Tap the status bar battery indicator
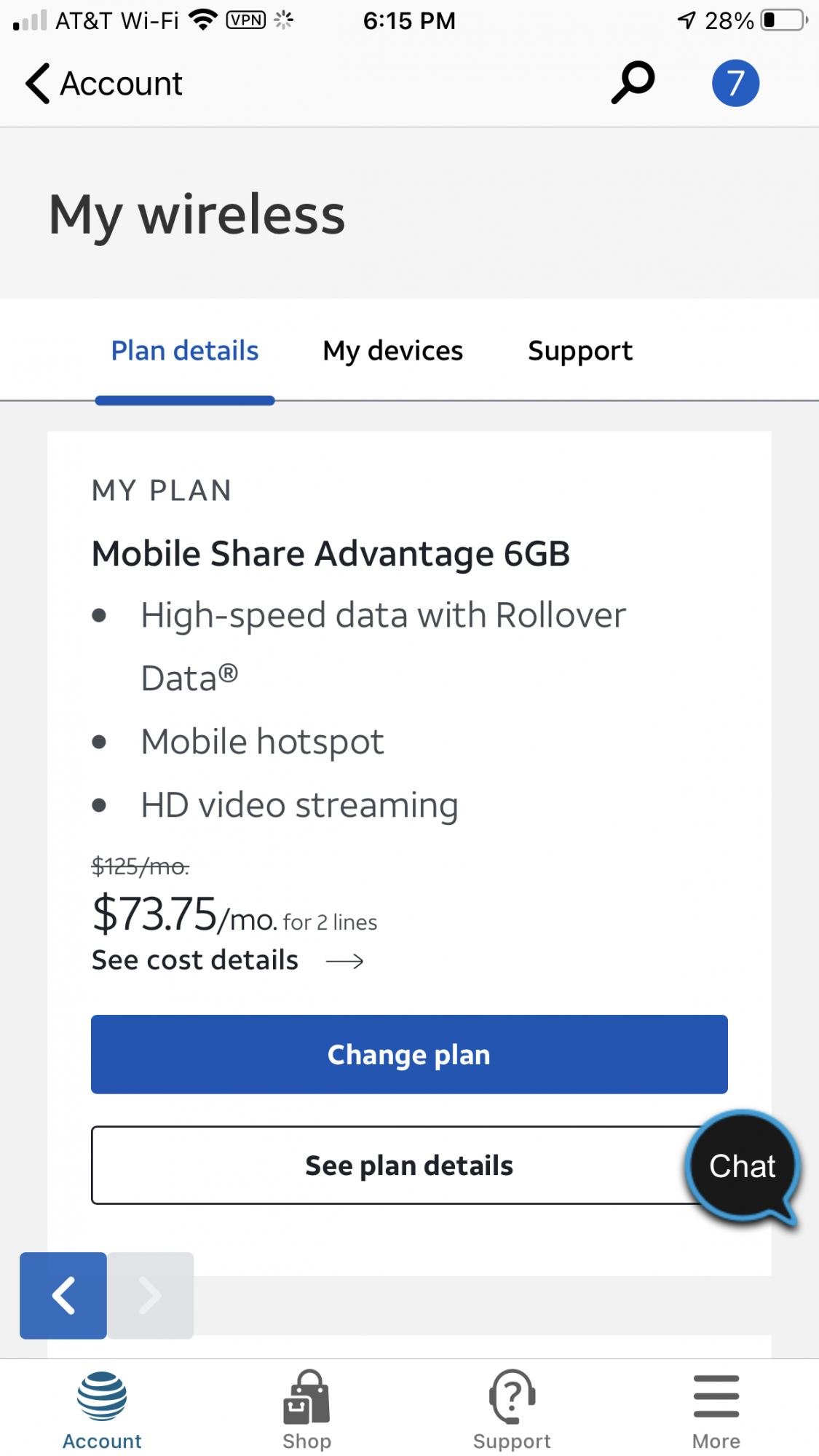Viewport: 819px width, 1456px height. [x=784, y=20]
